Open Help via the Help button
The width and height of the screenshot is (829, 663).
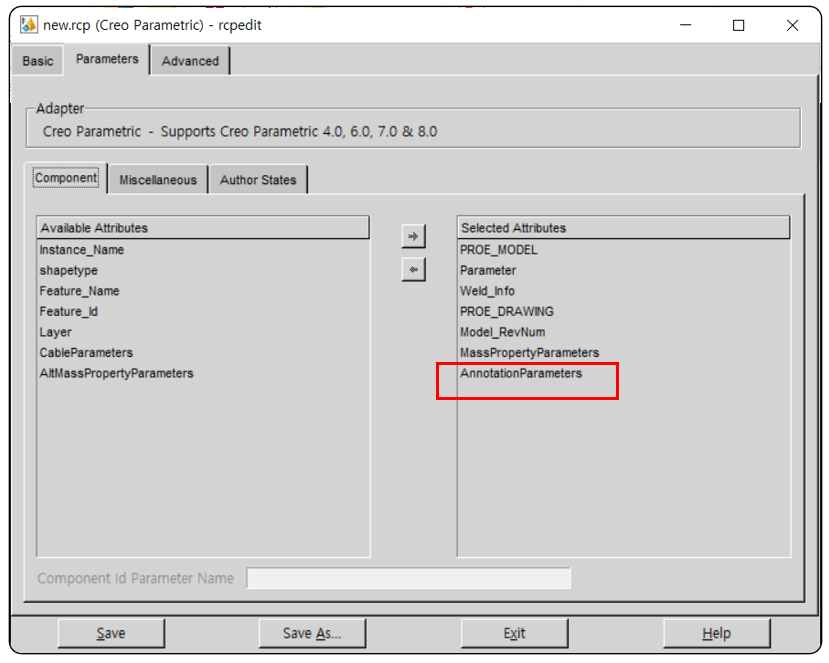click(x=716, y=633)
